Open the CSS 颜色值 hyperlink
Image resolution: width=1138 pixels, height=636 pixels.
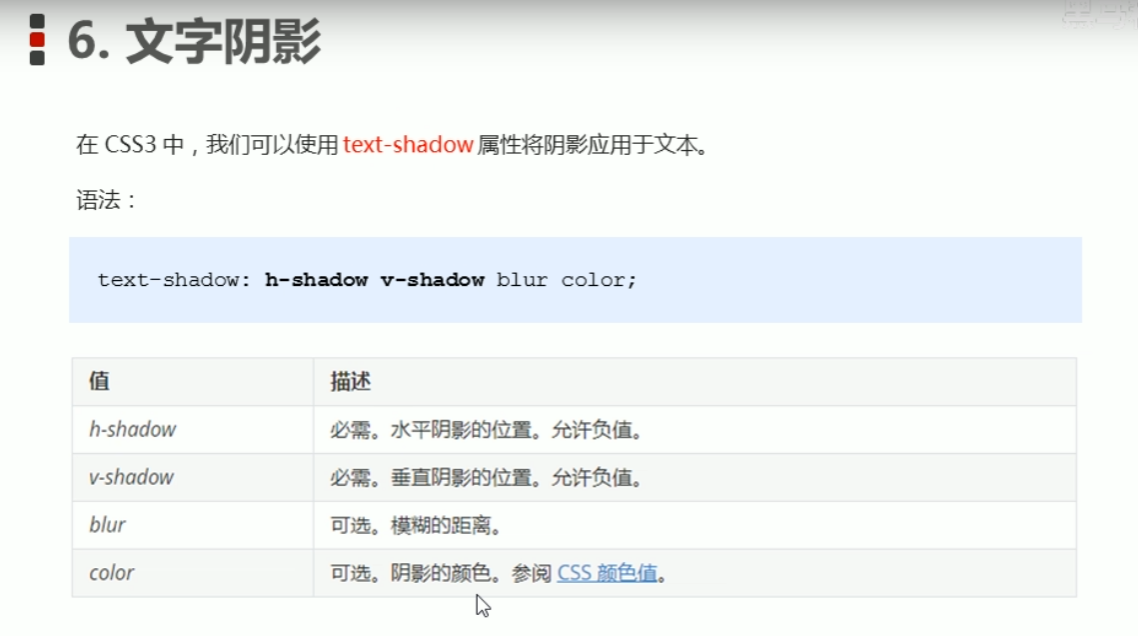(x=607, y=573)
